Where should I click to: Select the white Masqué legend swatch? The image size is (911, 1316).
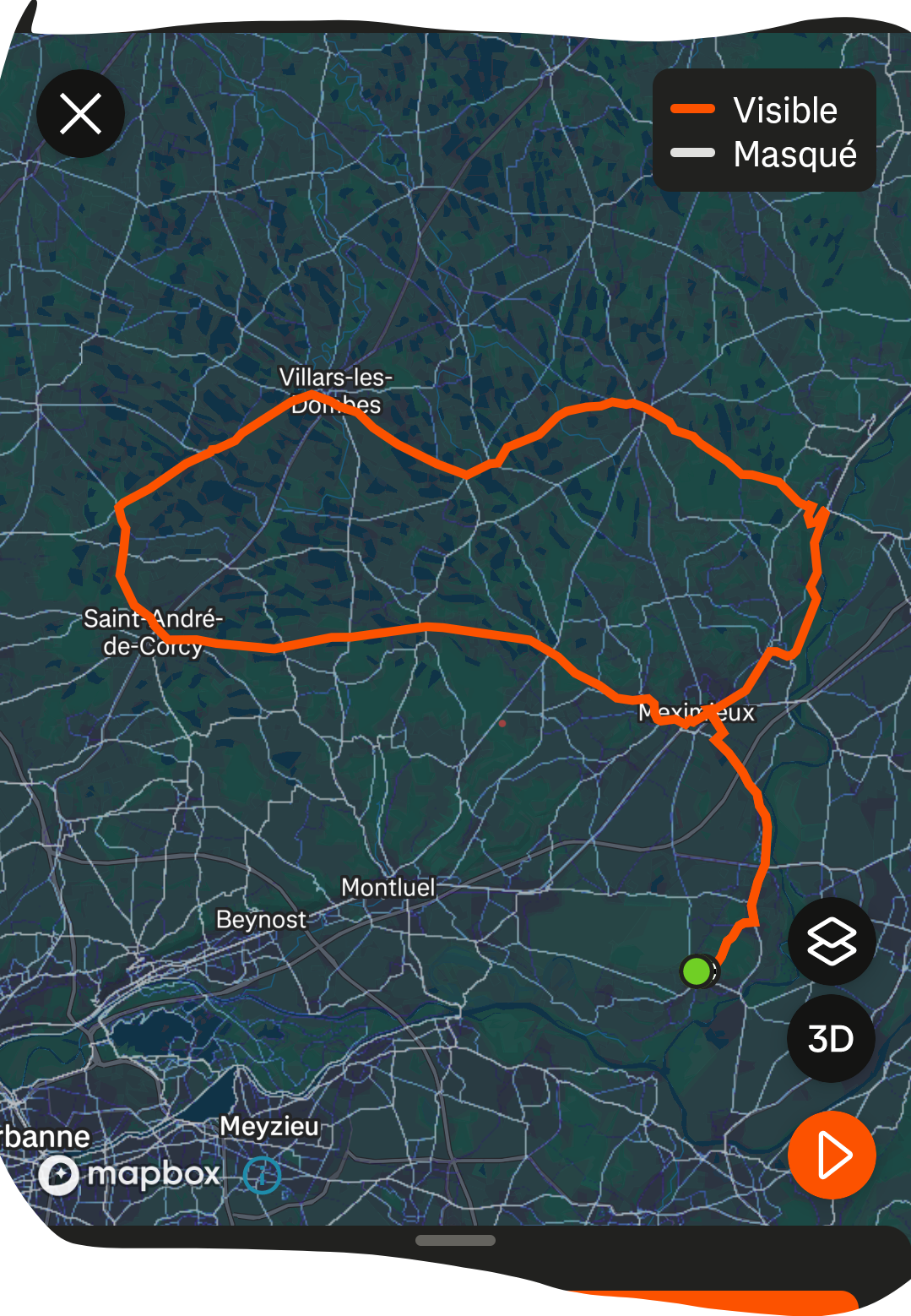click(692, 153)
